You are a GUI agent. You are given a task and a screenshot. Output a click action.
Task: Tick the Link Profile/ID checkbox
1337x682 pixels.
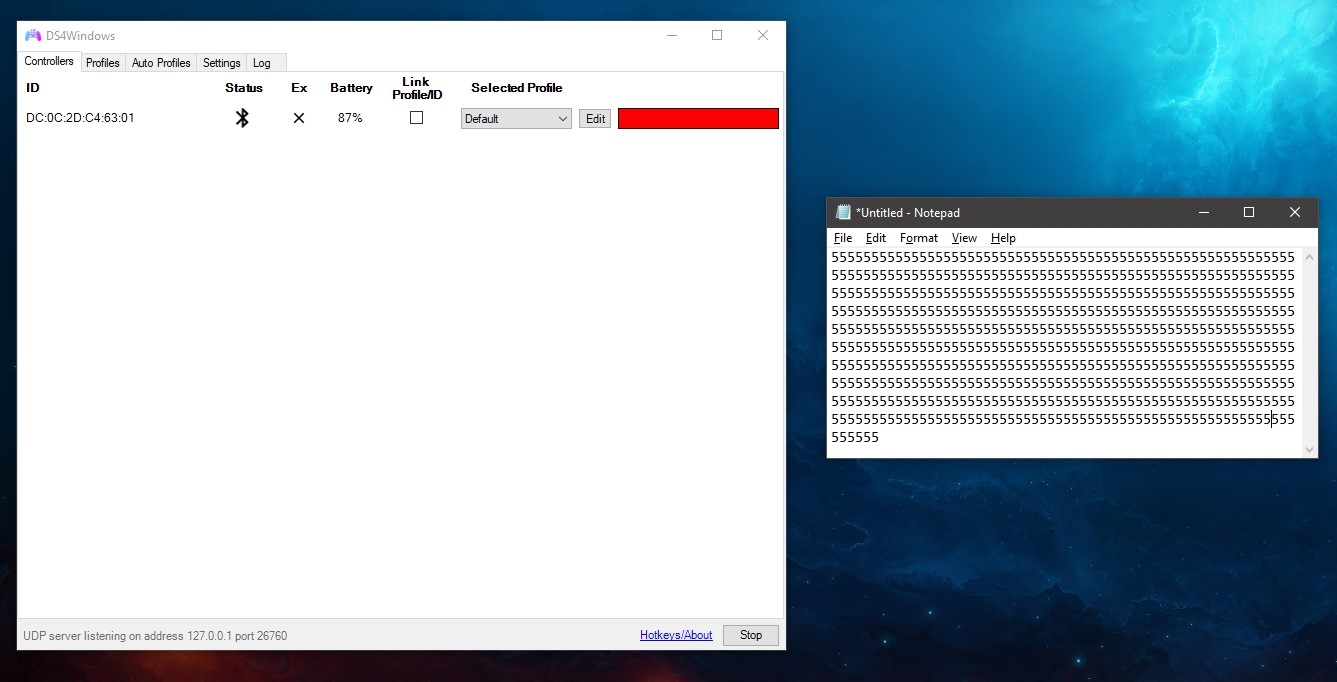coord(416,117)
